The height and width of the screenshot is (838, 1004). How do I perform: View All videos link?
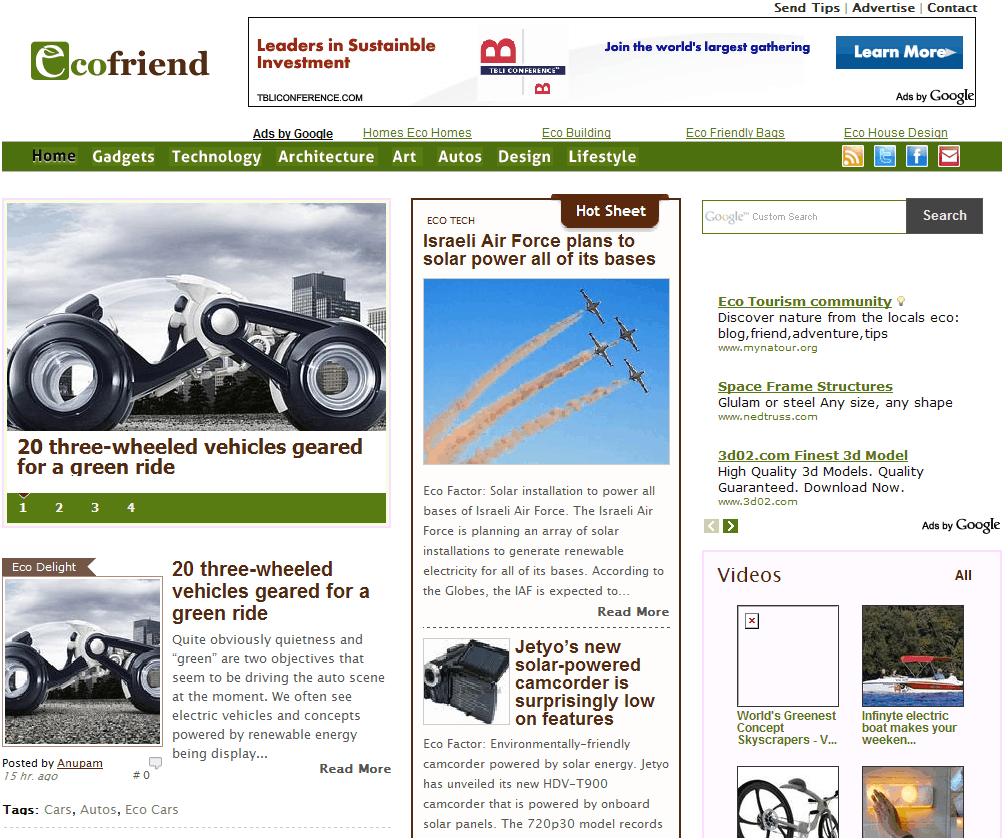[963, 575]
